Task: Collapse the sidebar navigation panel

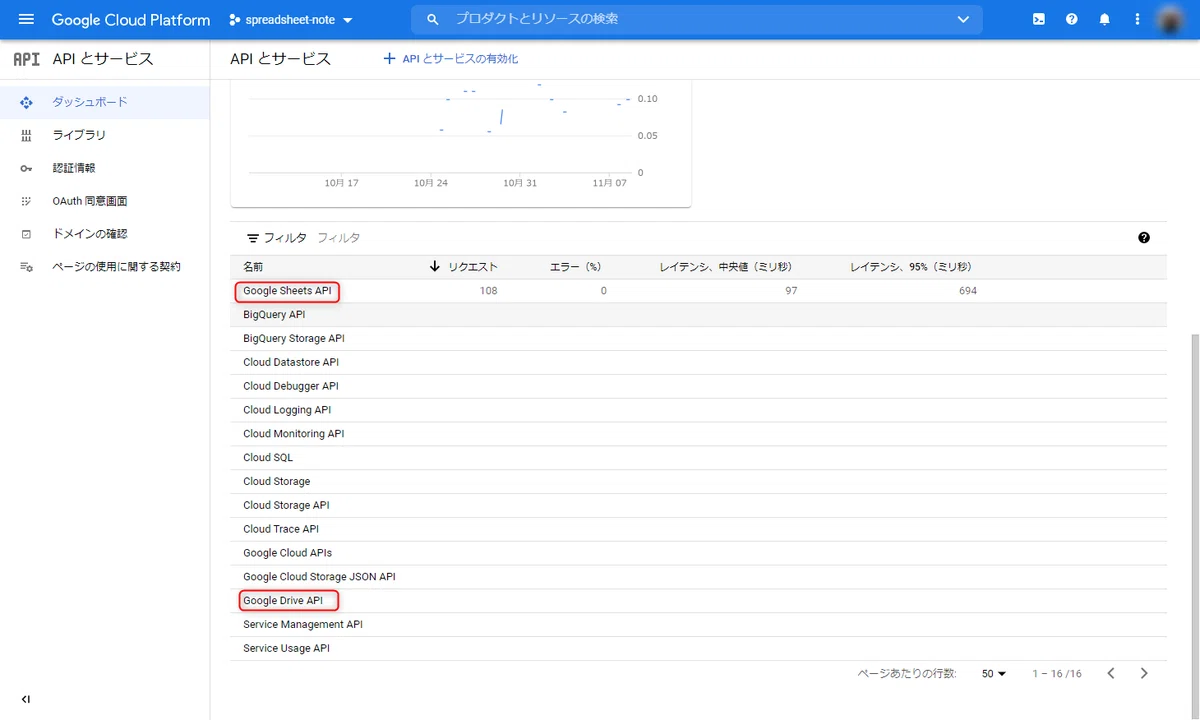Action: coord(26,699)
